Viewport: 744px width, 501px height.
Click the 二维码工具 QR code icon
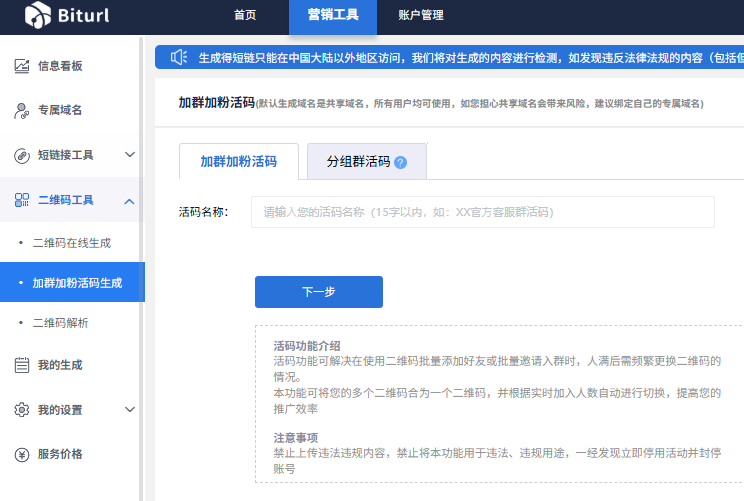pyautogui.click(x=22, y=200)
